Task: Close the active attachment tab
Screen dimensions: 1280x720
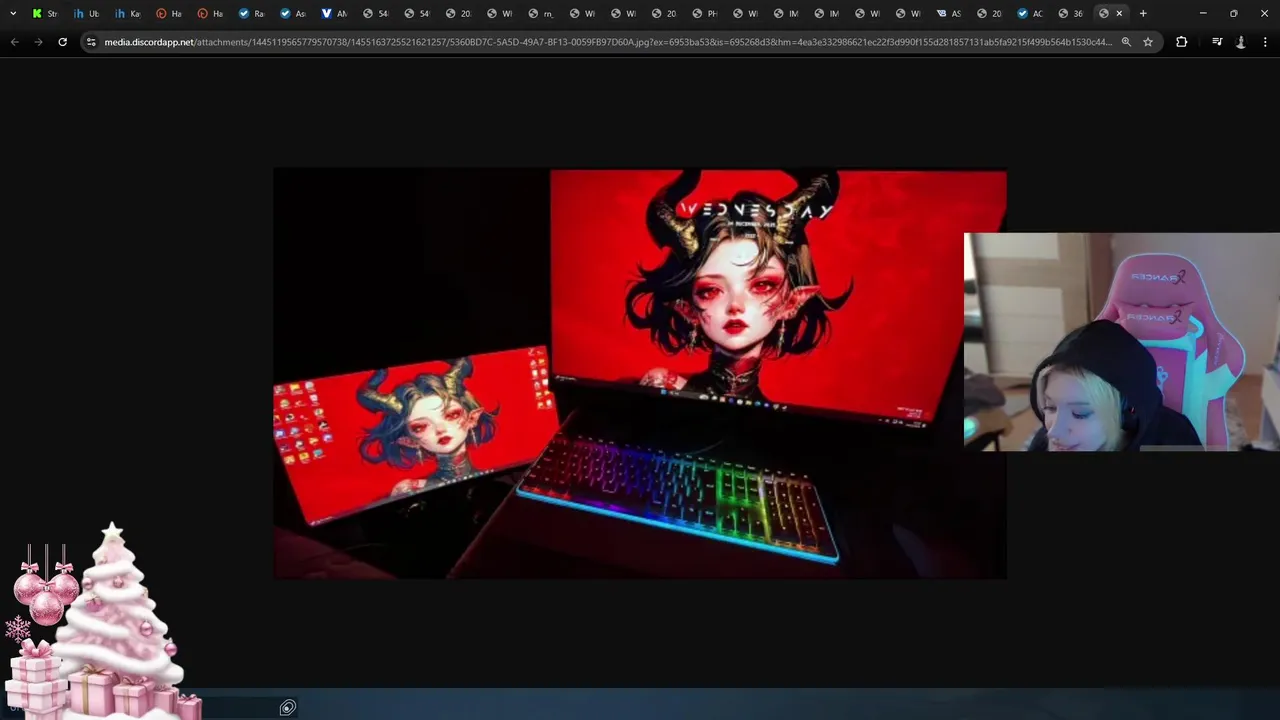Action: point(1119,13)
